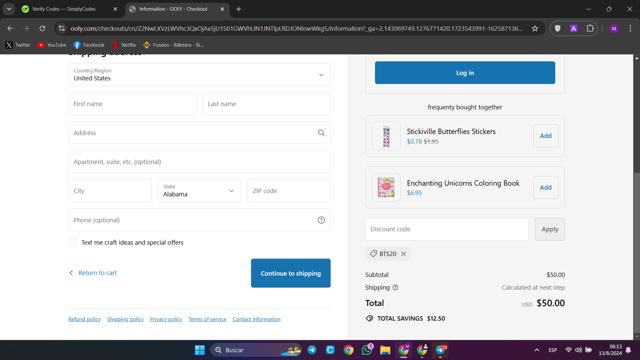This screenshot has height=360, width=640.
Task: Open Chrome three-dot menu
Action: tap(630, 29)
